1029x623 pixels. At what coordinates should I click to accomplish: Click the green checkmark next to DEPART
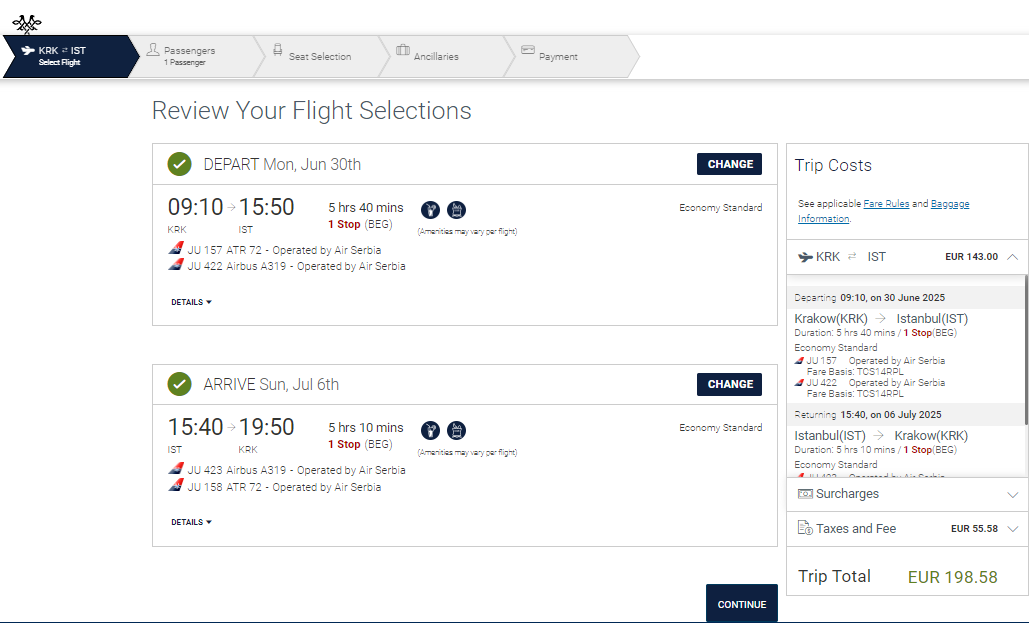pos(179,164)
